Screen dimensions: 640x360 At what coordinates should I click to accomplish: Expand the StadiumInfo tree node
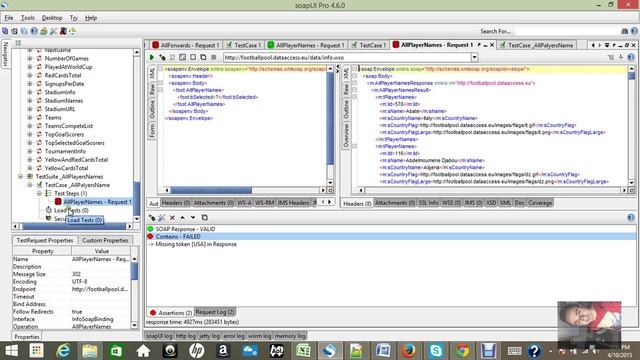point(29,92)
